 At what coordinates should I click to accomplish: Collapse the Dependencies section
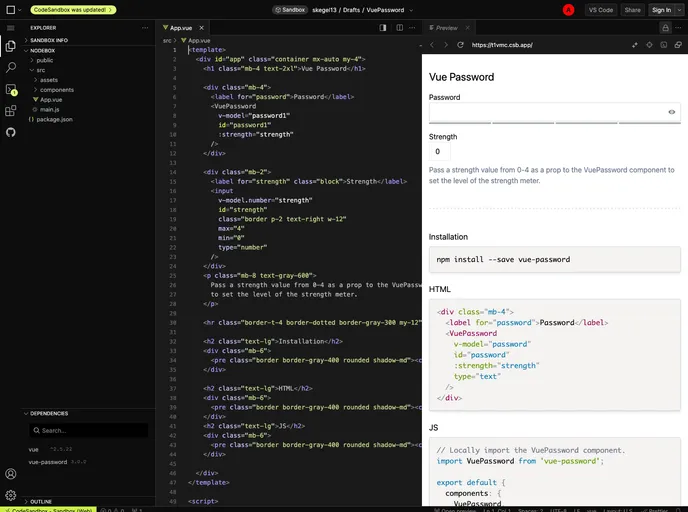(x=49, y=413)
